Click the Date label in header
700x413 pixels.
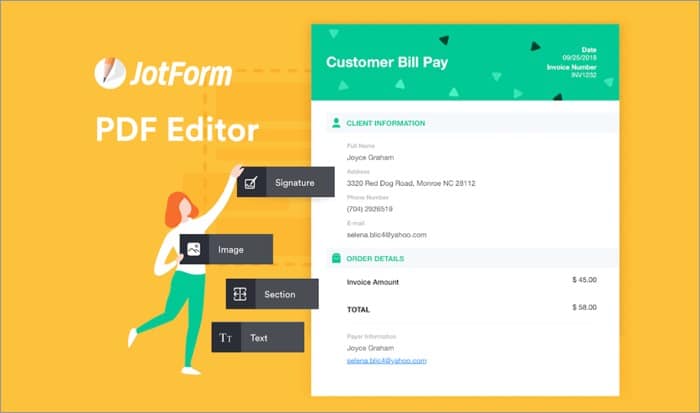589,50
